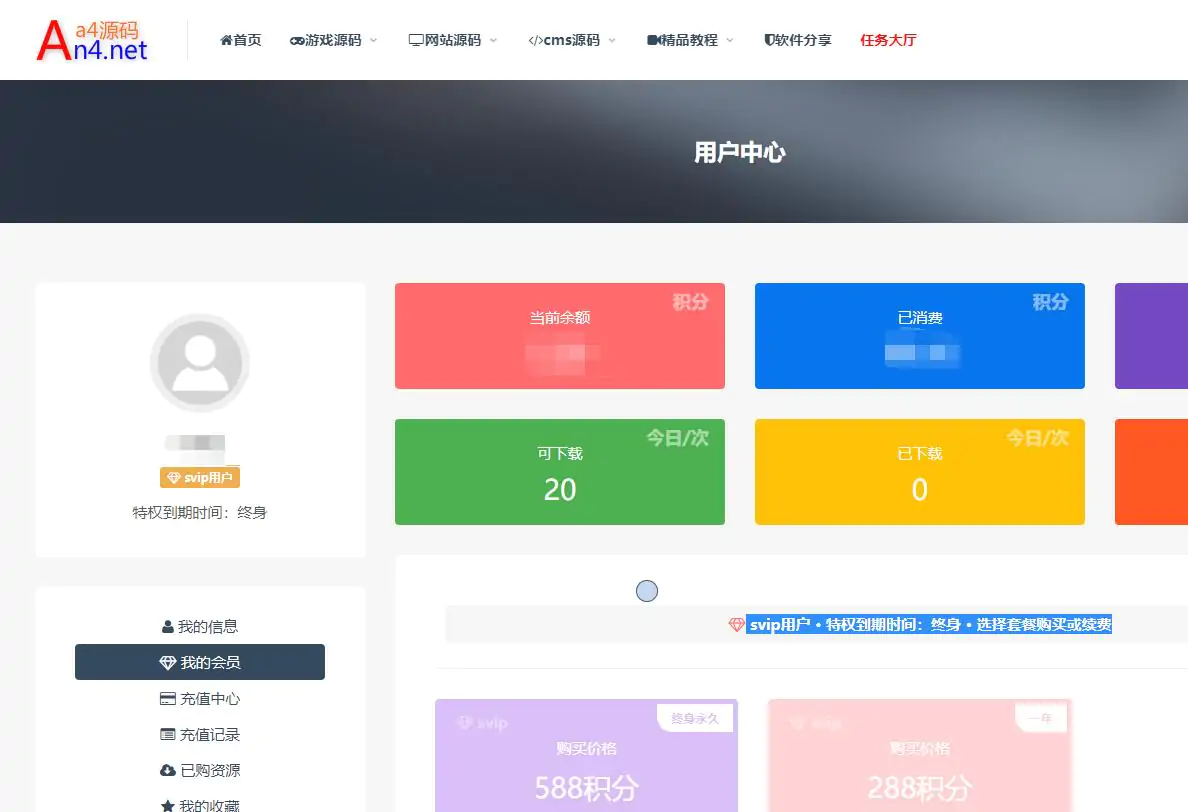The width and height of the screenshot is (1188, 812).
Task: Select the 588积分 终身永久 svip plan
Action: pyautogui.click(x=586, y=756)
